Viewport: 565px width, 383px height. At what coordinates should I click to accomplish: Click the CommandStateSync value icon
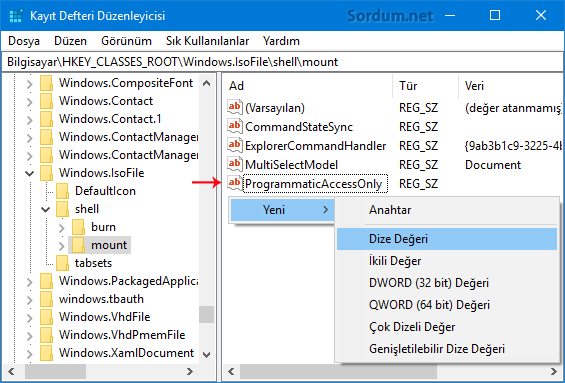point(235,126)
